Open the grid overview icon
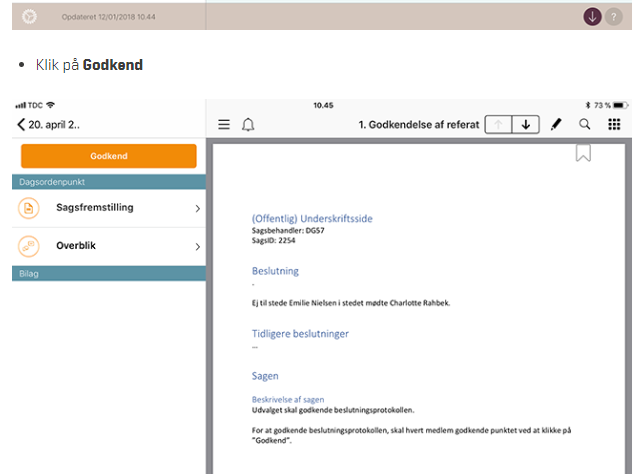The height and width of the screenshot is (474, 638). pos(614,125)
